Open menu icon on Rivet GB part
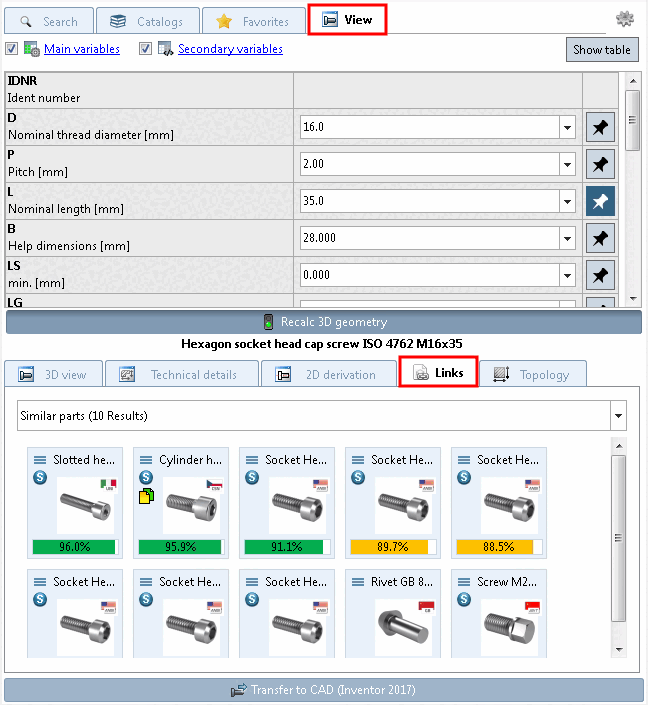 tap(358, 582)
